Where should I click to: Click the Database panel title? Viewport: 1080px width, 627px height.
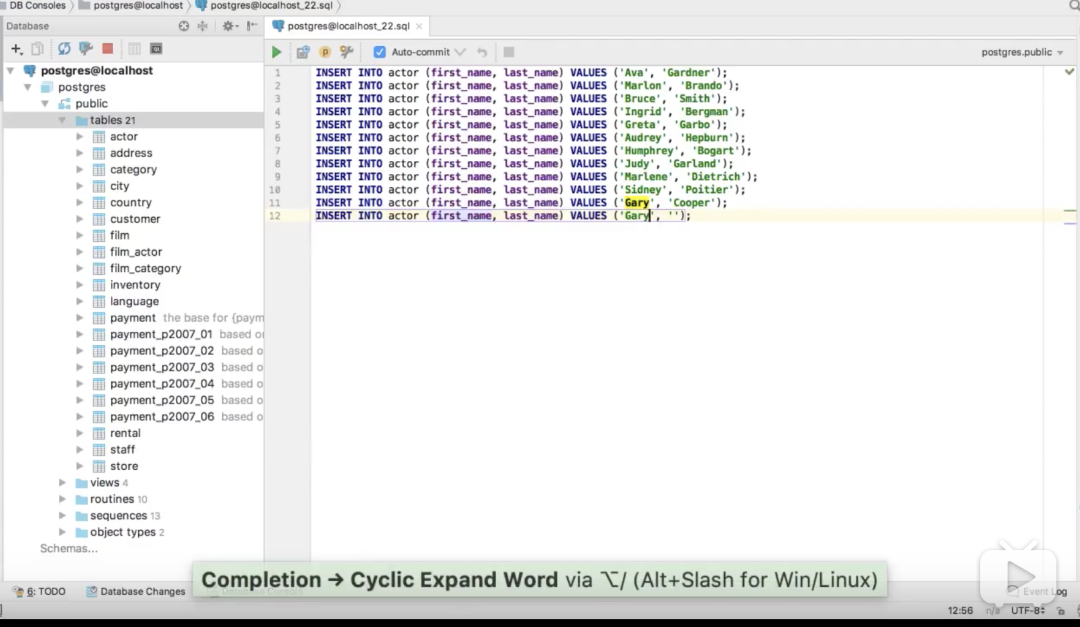(28, 26)
